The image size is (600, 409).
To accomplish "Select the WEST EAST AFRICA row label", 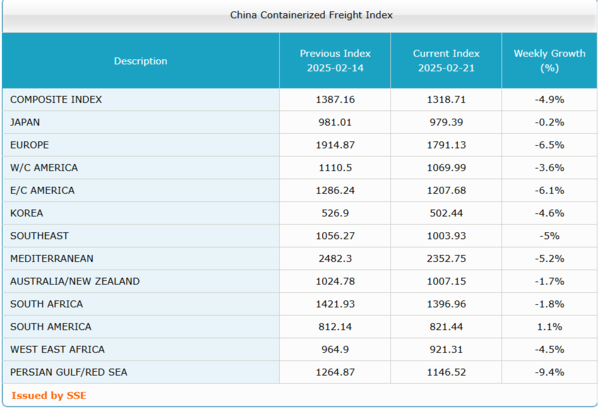I will pos(57,349).
